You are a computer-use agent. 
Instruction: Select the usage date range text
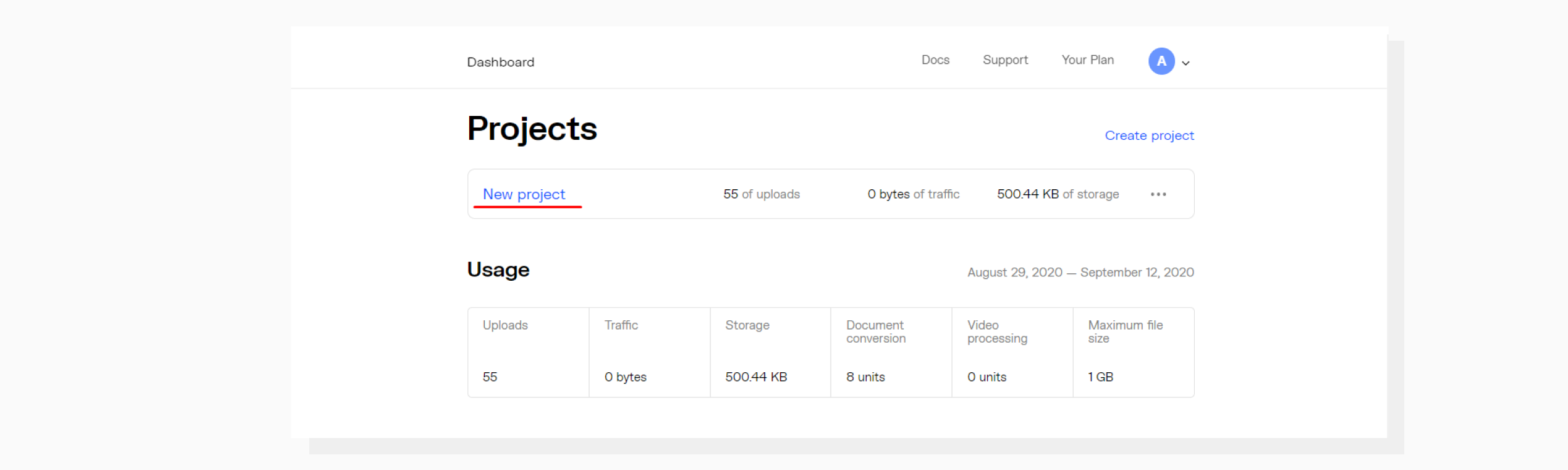point(1079,272)
